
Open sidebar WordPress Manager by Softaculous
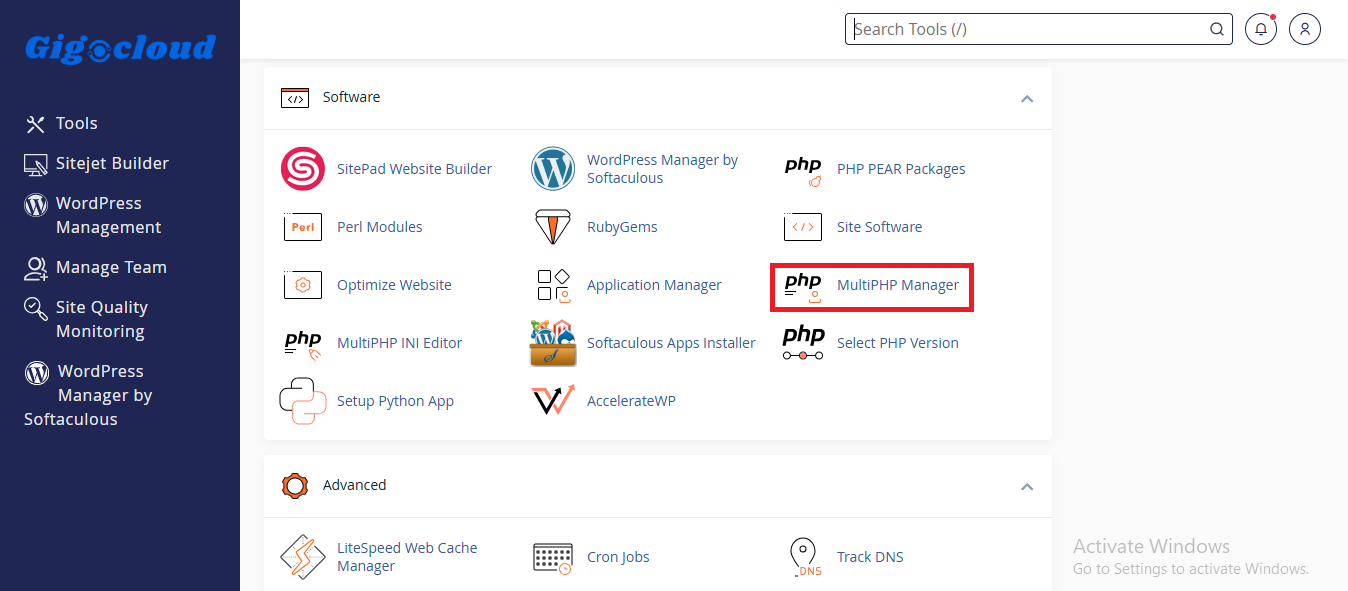pyautogui.click(x=88, y=395)
